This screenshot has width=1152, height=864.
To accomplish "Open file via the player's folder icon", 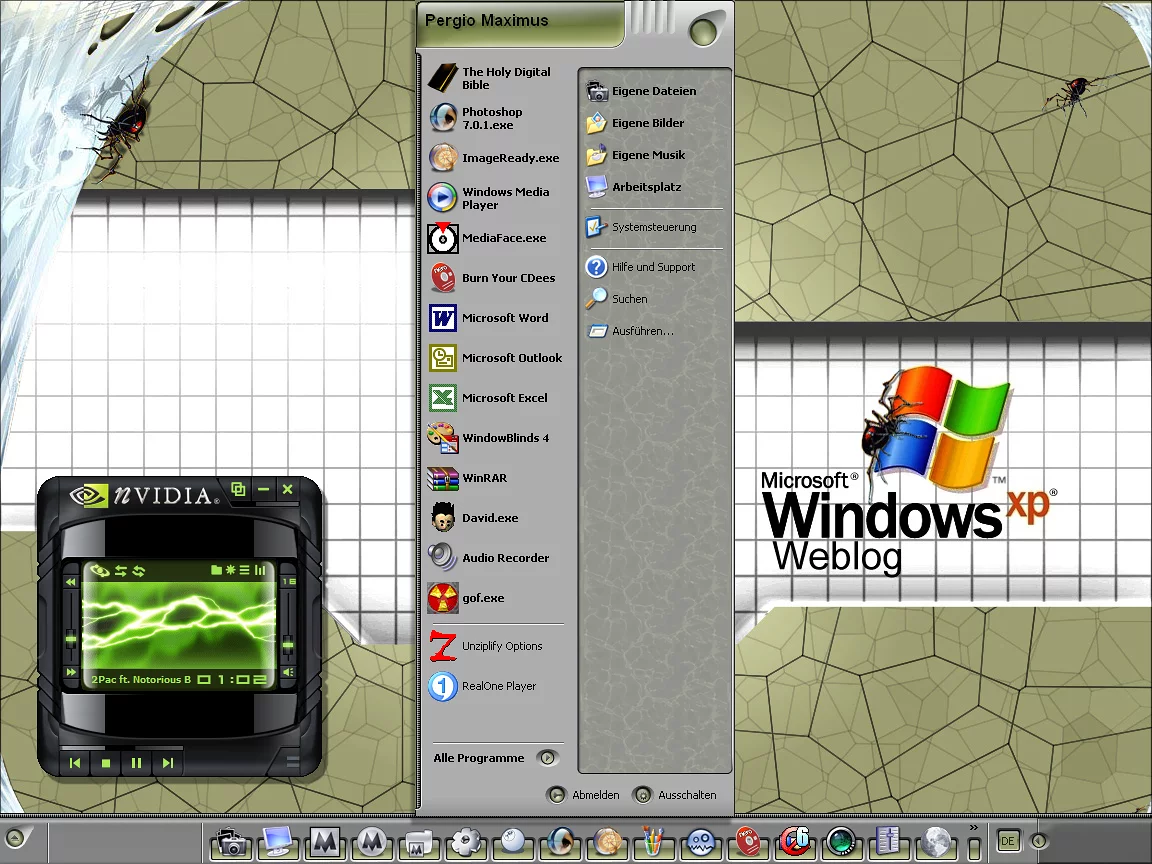I will 216,570.
